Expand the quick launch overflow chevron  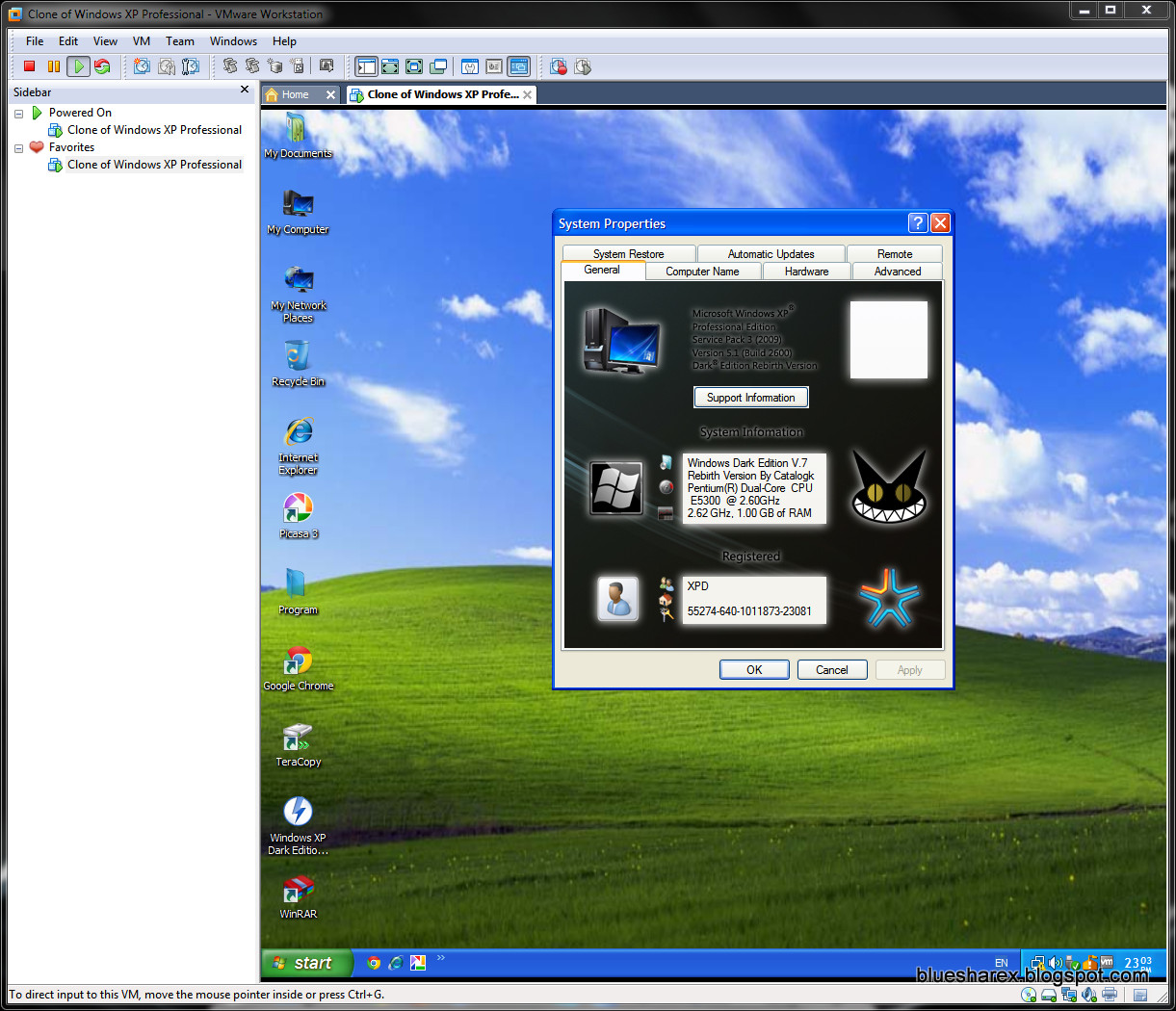[441, 957]
